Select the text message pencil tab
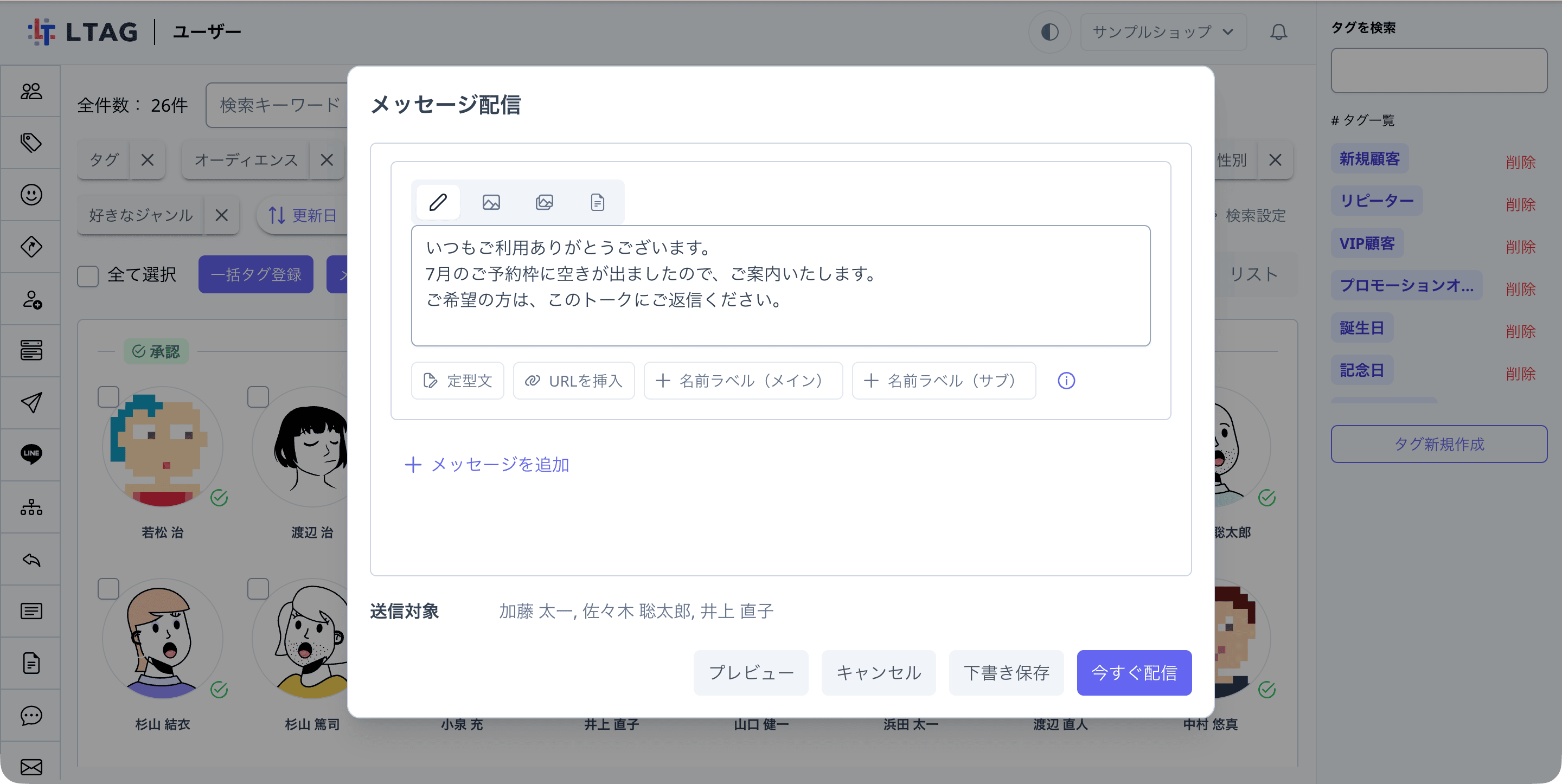Screen dimensions: 1562x784 (x=438, y=202)
